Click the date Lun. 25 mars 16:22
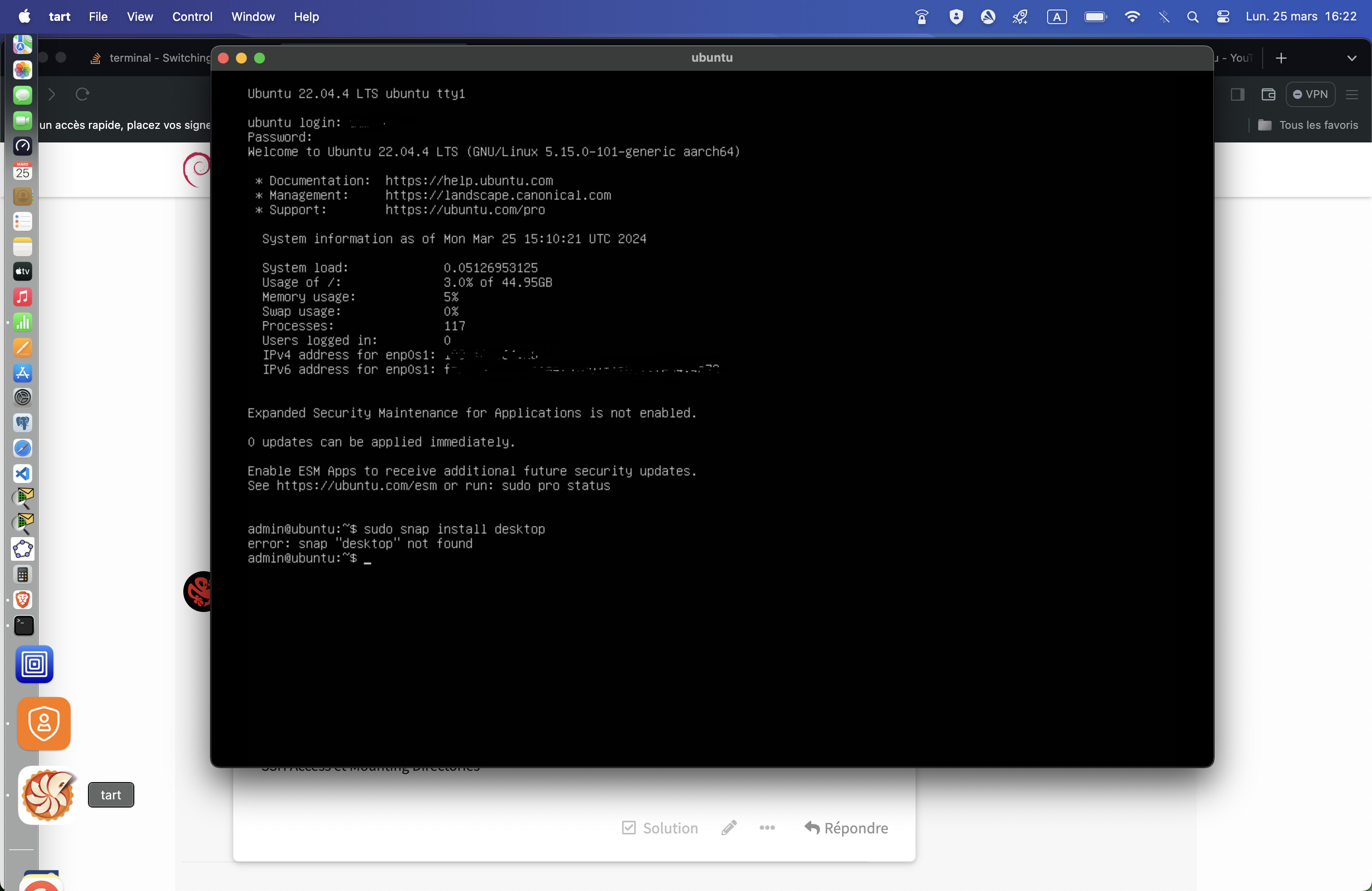Image resolution: width=1372 pixels, height=891 pixels. [x=1301, y=17]
